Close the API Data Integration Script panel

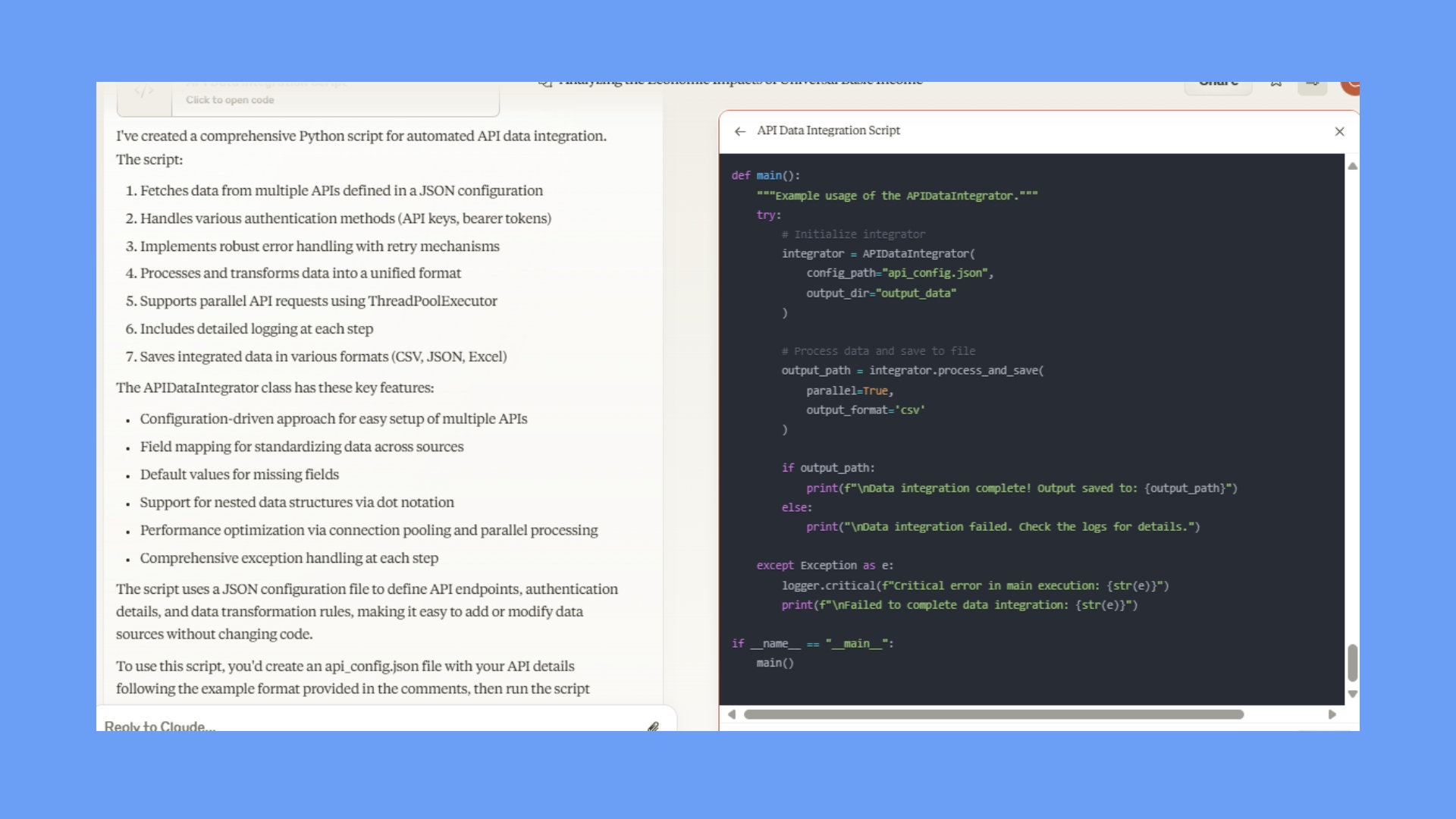[x=1339, y=131]
